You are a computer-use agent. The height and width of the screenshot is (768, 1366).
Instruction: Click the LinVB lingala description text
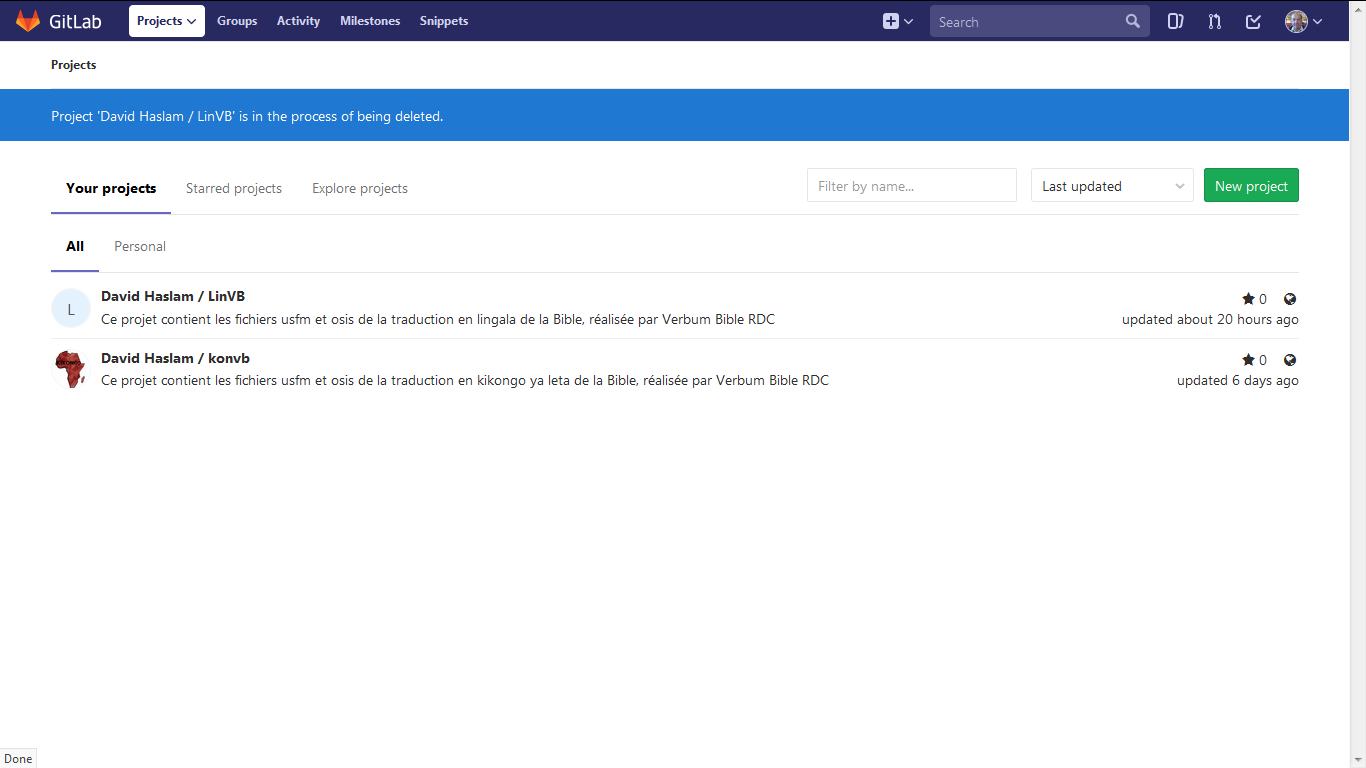[438, 320]
